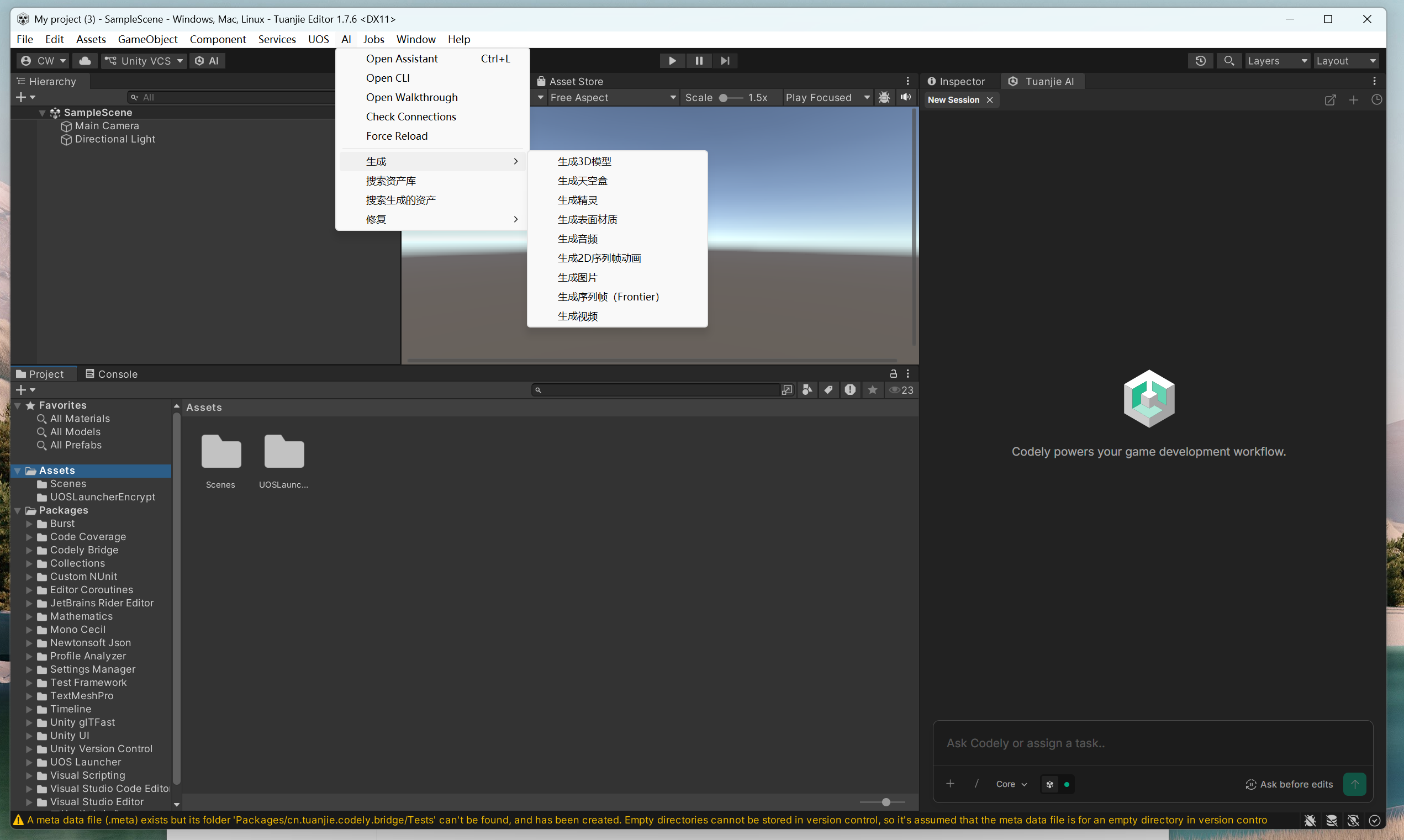Add attachment with plus in Codely input
1404x840 pixels.
[x=950, y=784]
